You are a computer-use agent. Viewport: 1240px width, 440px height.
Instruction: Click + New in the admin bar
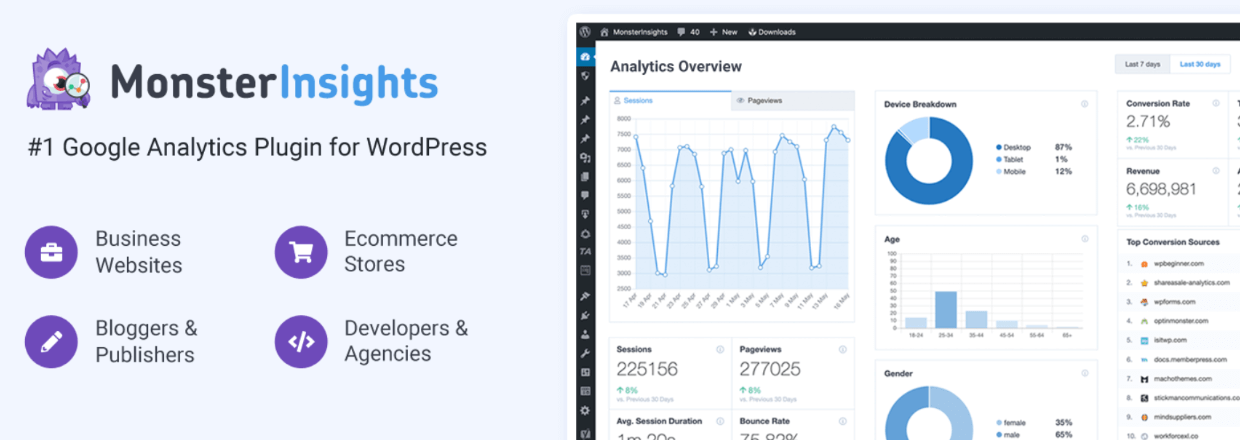[723, 32]
